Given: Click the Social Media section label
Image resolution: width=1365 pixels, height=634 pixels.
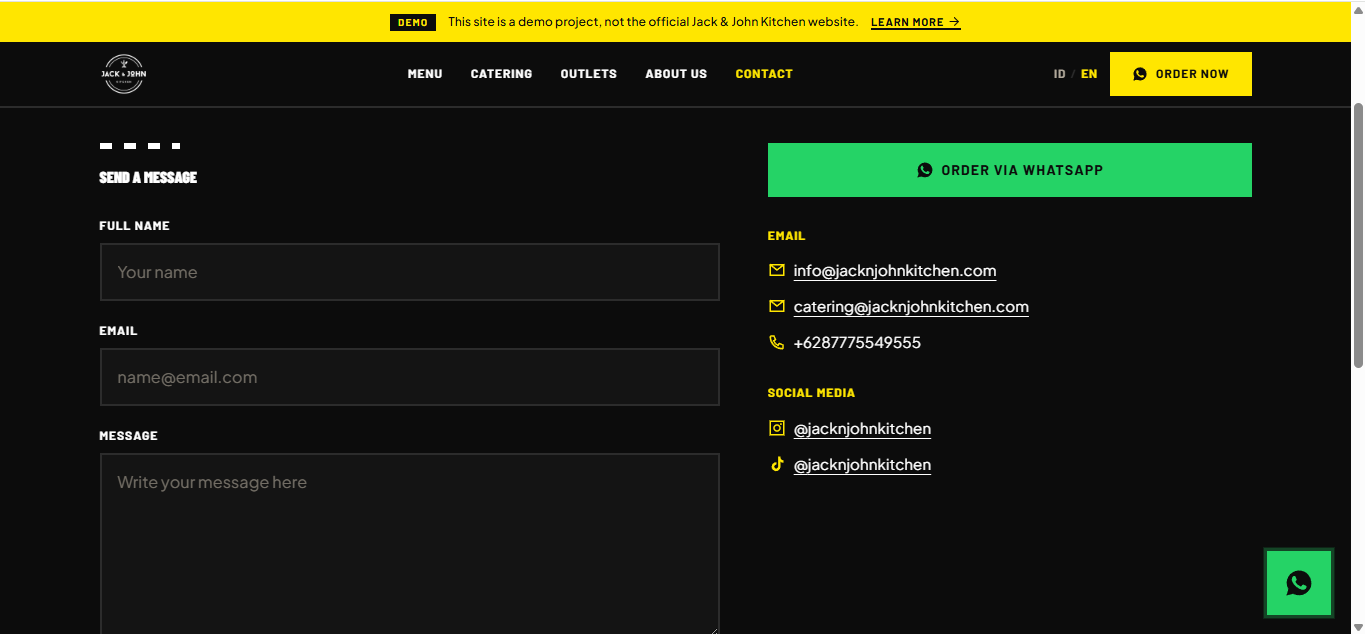Looking at the screenshot, I should 811,393.
